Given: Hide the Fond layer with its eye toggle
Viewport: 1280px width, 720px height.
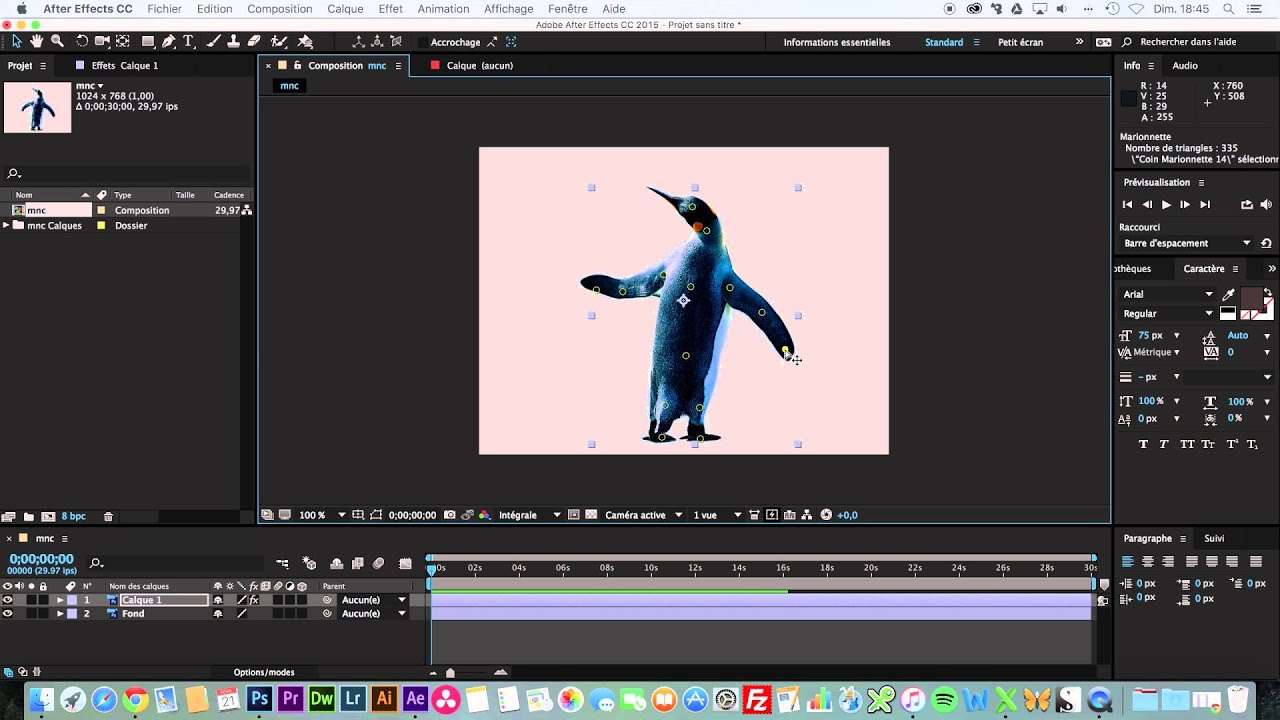Looking at the screenshot, I should coord(8,613).
